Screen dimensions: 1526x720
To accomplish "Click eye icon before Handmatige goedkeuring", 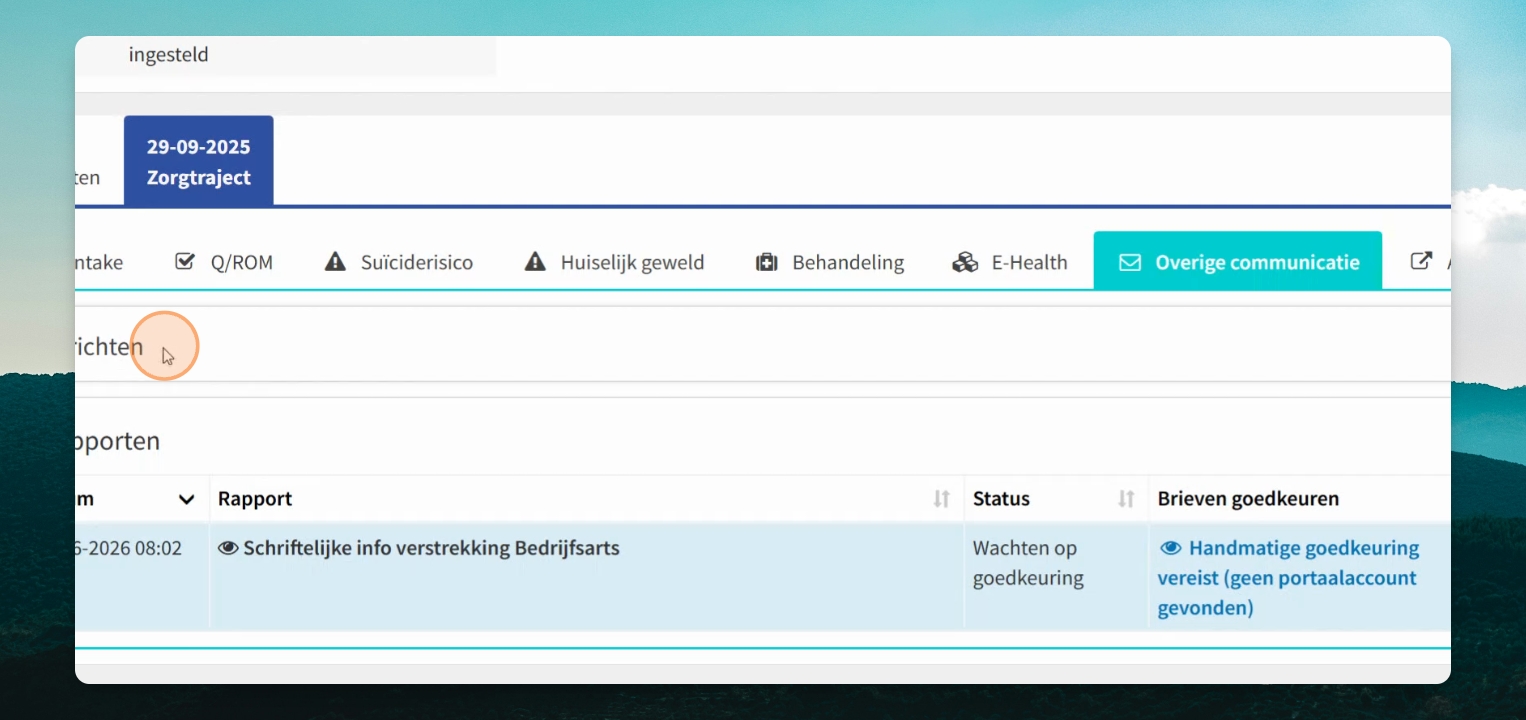I will [1170, 548].
